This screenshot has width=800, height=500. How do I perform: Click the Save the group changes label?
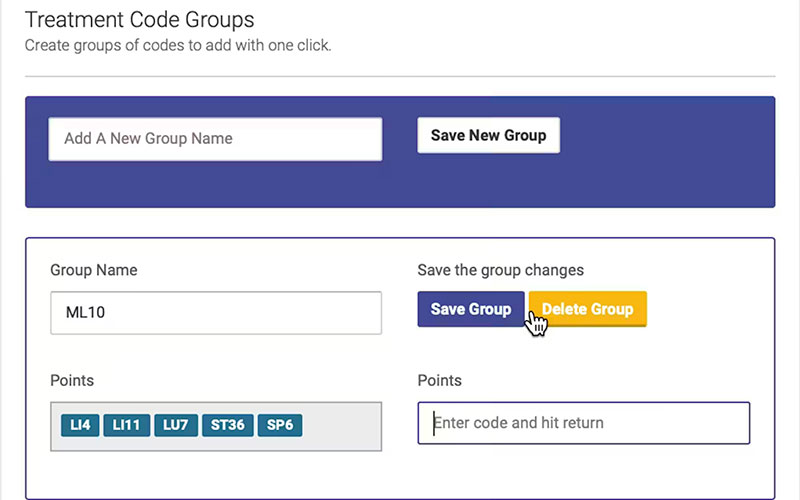(501, 270)
